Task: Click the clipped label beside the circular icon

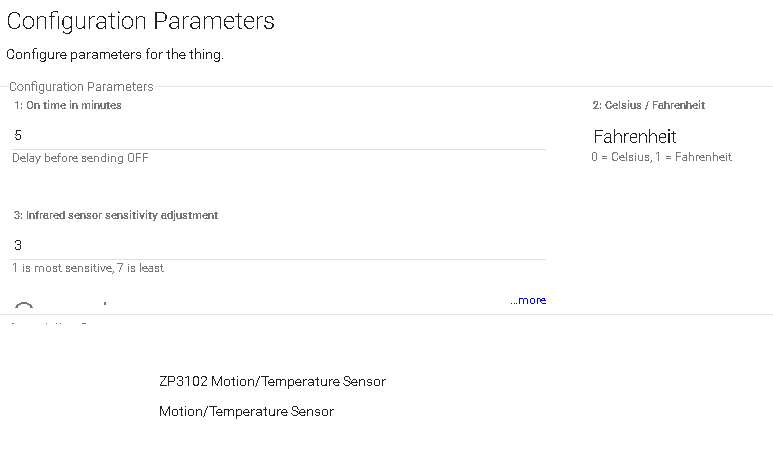Action: 104,303
